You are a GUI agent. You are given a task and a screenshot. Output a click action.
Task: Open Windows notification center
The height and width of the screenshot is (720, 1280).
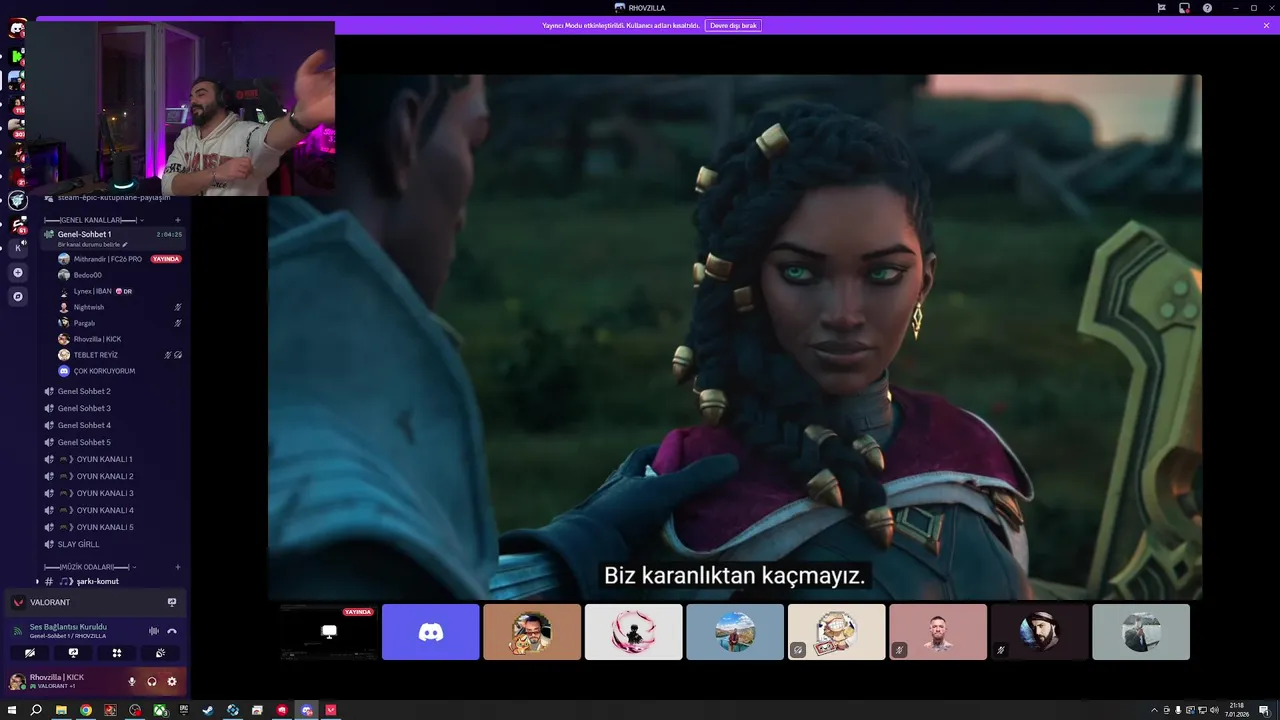click(1264, 710)
